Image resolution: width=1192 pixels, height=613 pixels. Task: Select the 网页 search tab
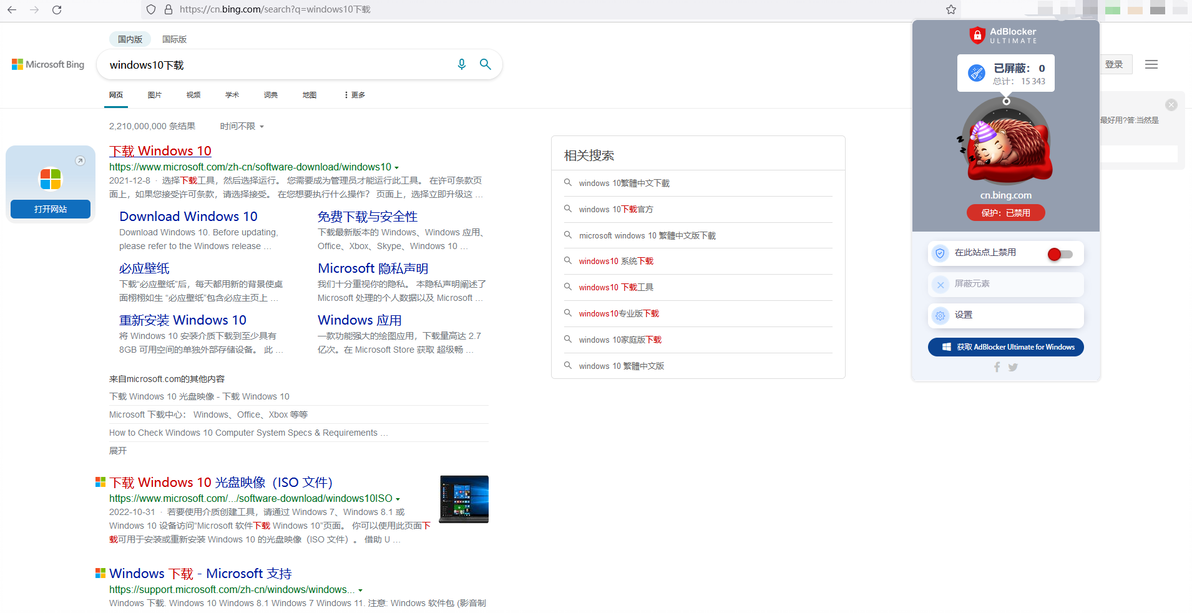click(x=116, y=95)
